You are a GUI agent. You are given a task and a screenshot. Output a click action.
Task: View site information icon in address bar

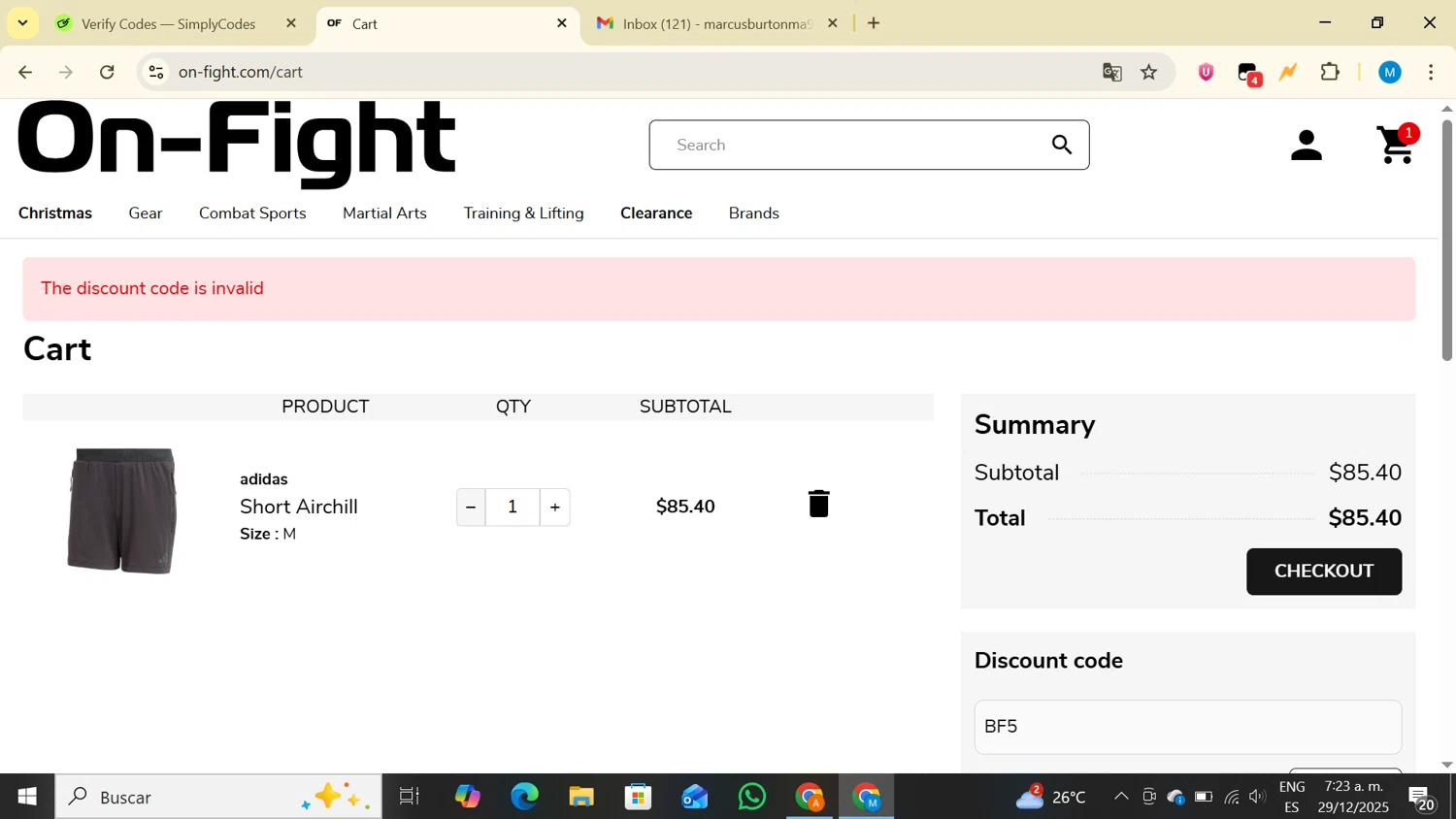pyautogui.click(x=156, y=73)
